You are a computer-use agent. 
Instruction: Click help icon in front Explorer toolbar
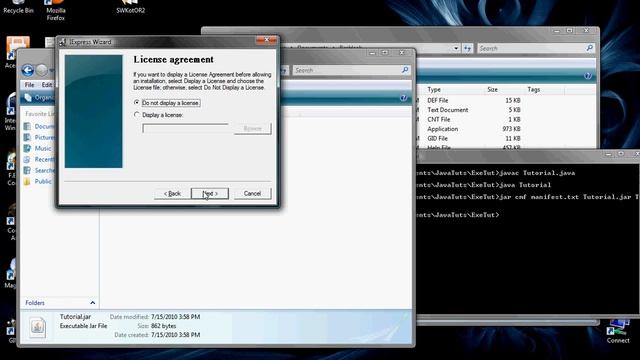(403, 98)
